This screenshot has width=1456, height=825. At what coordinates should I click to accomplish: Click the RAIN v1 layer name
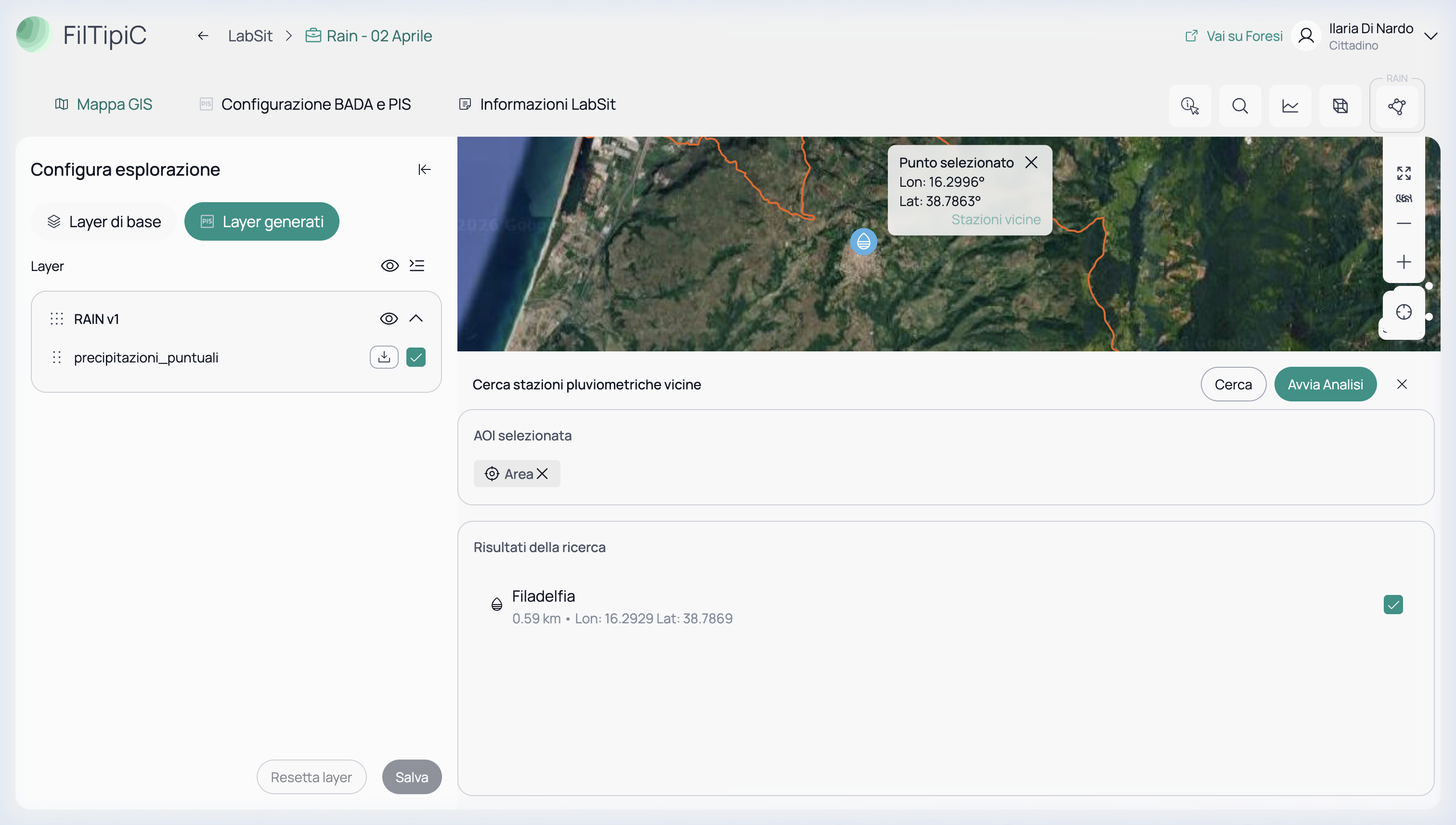[96, 319]
